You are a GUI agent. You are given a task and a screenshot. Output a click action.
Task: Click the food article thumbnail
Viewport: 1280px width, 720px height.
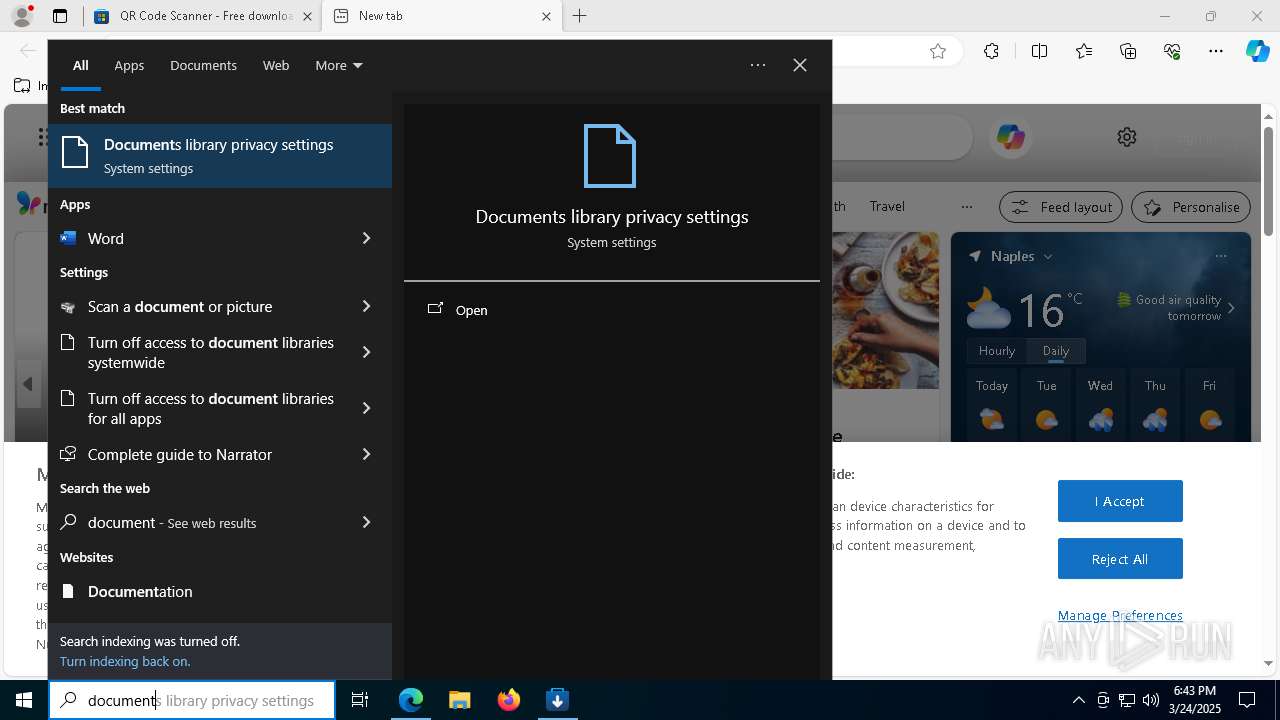click(x=885, y=311)
